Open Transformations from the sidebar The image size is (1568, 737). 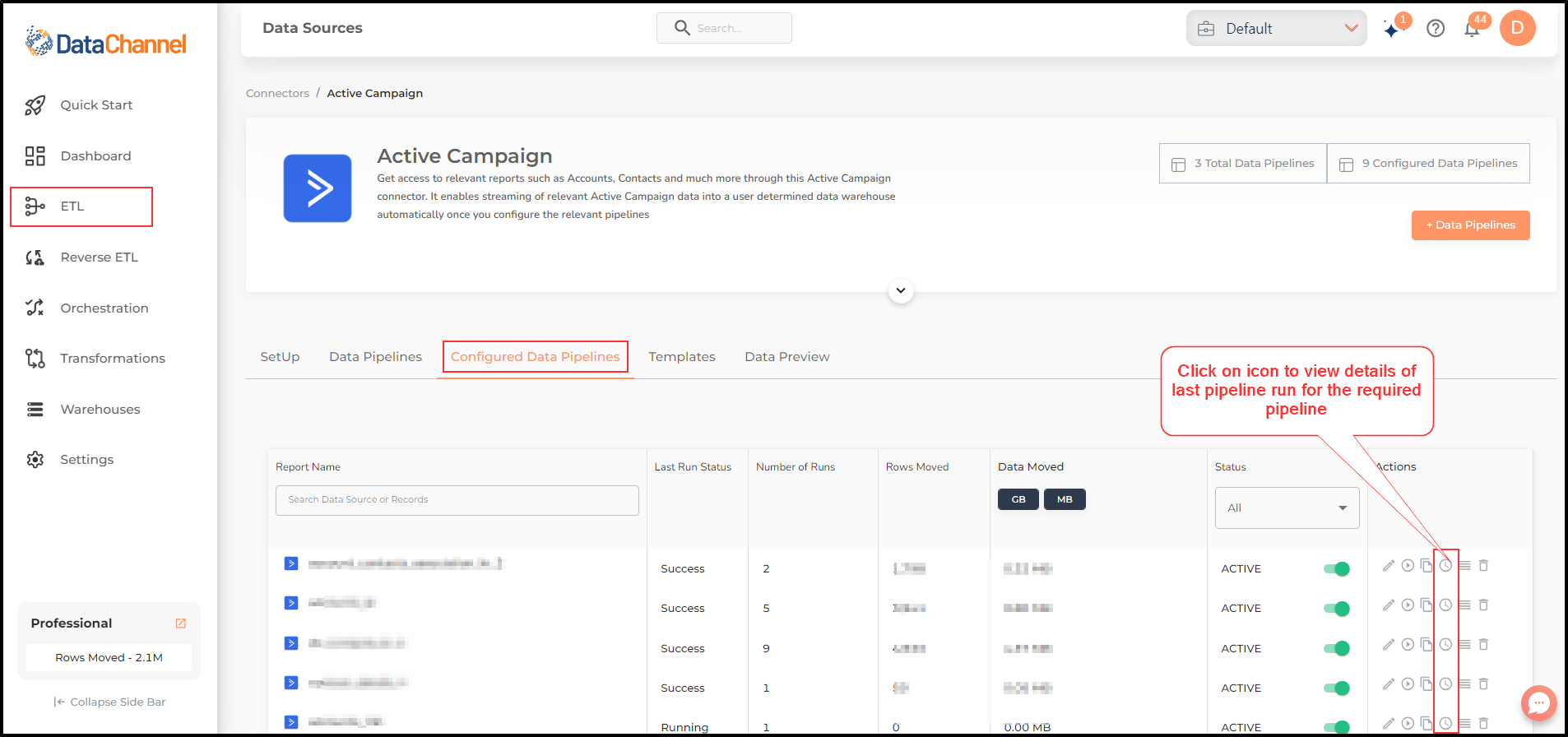95,359
